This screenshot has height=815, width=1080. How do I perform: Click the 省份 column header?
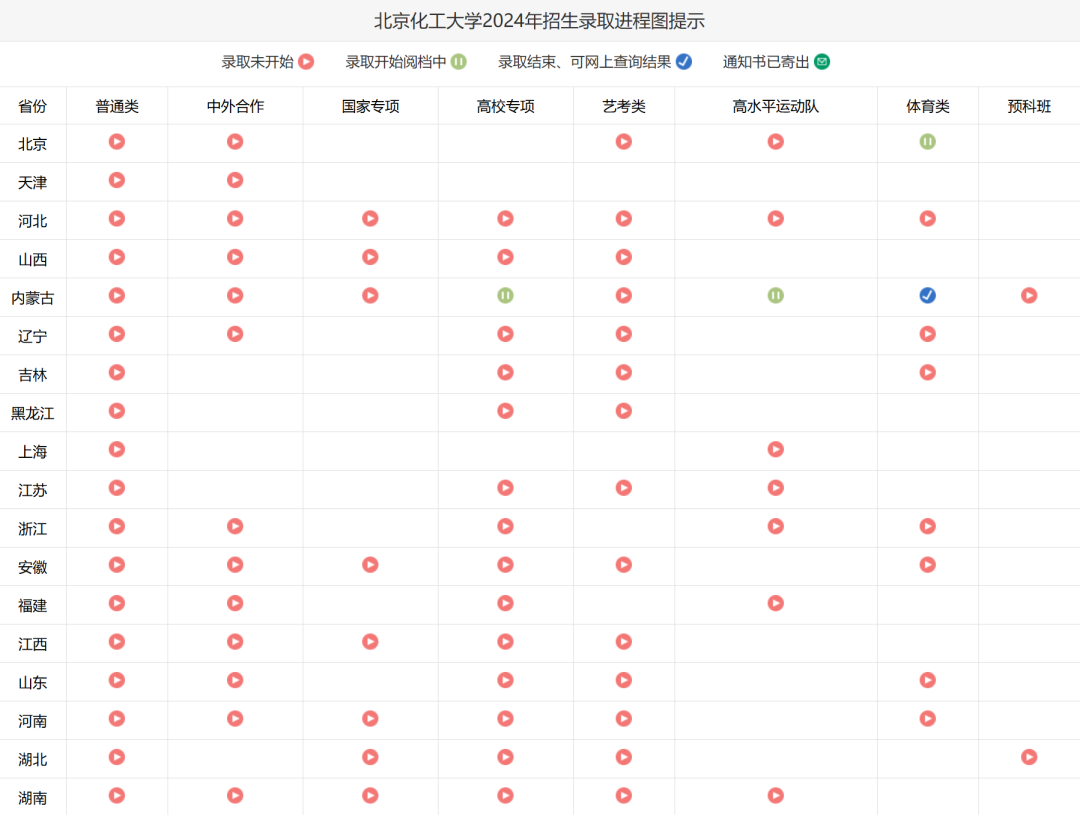point(32,106)
